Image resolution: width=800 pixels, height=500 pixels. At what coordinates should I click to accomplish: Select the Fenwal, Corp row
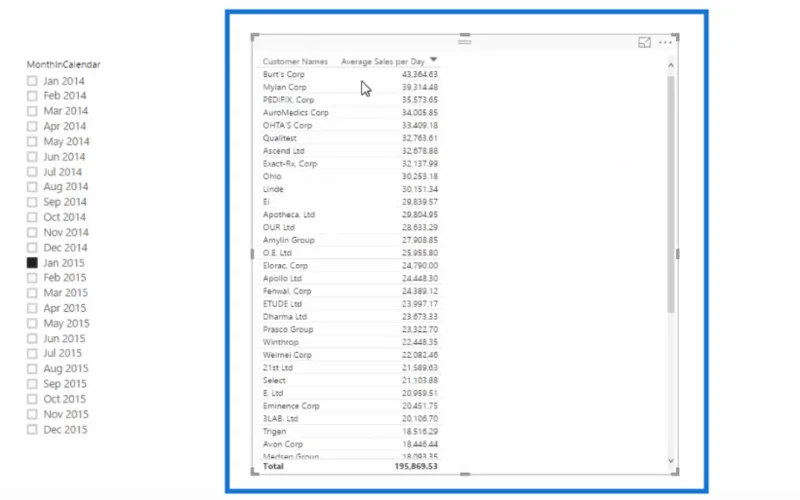coord(350,291)
